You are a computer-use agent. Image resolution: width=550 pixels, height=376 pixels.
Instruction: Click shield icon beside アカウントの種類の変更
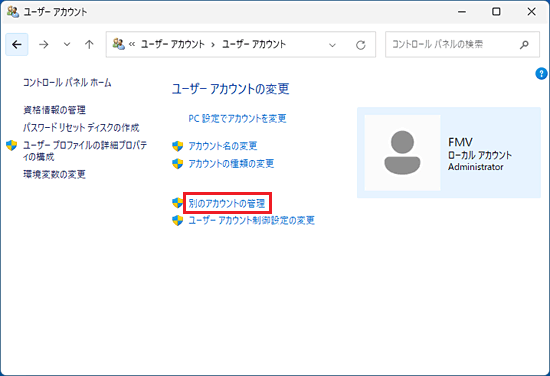coord(178,163)
